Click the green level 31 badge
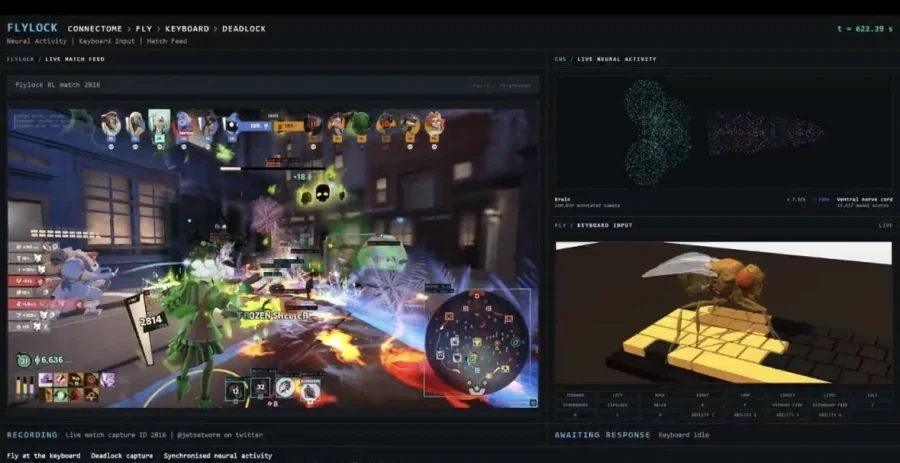Viewport: 900px width, 463px height. tap(24, 360)
